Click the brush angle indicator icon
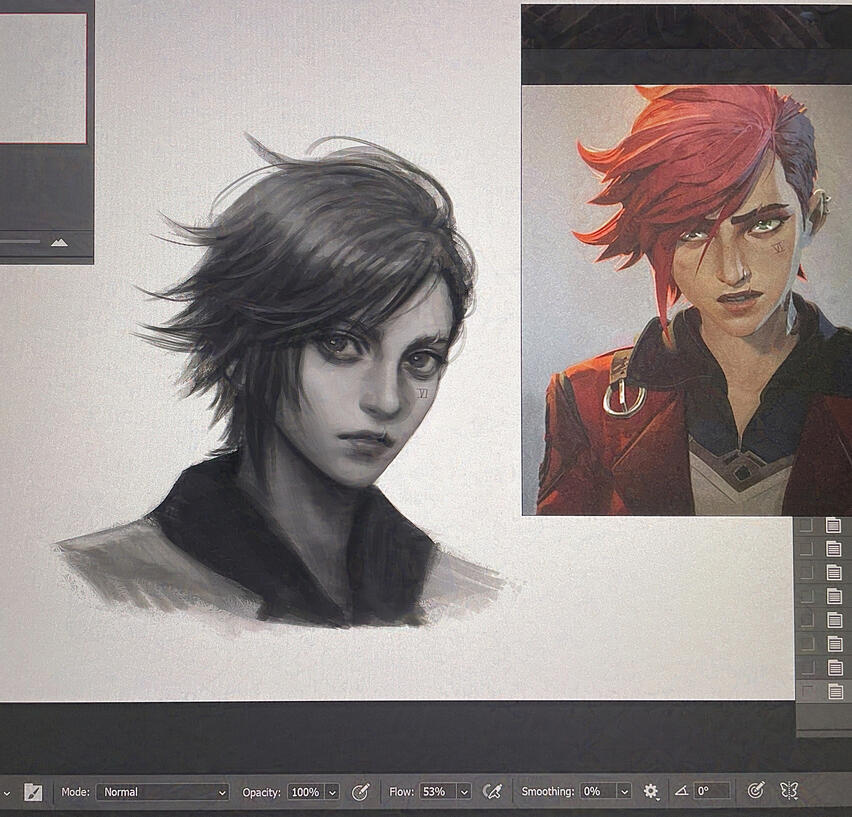The height and width of the screenshot is (817, 852). click(683, 791)
